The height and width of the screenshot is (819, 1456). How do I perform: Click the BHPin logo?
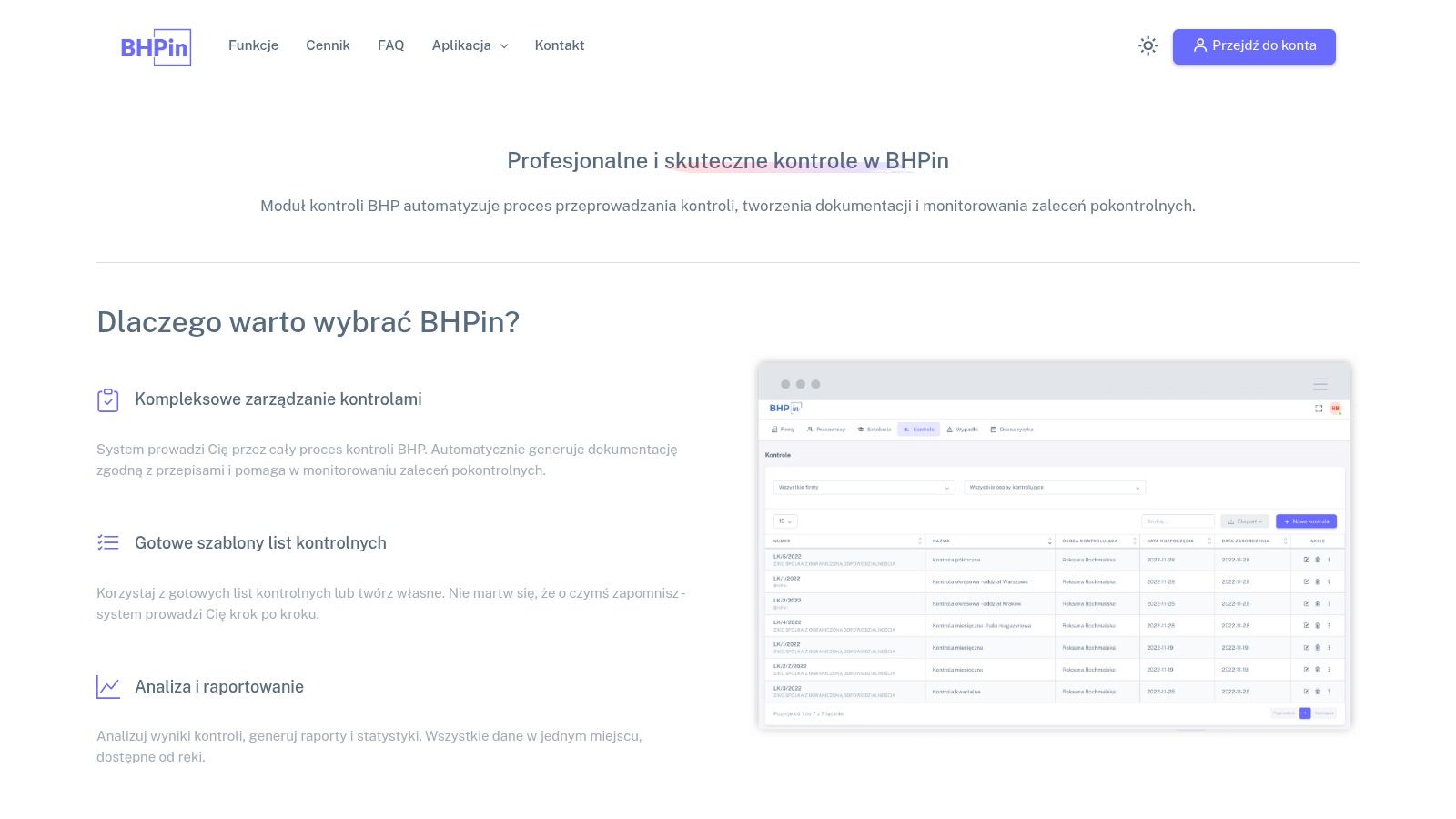(x=156, y=46)
